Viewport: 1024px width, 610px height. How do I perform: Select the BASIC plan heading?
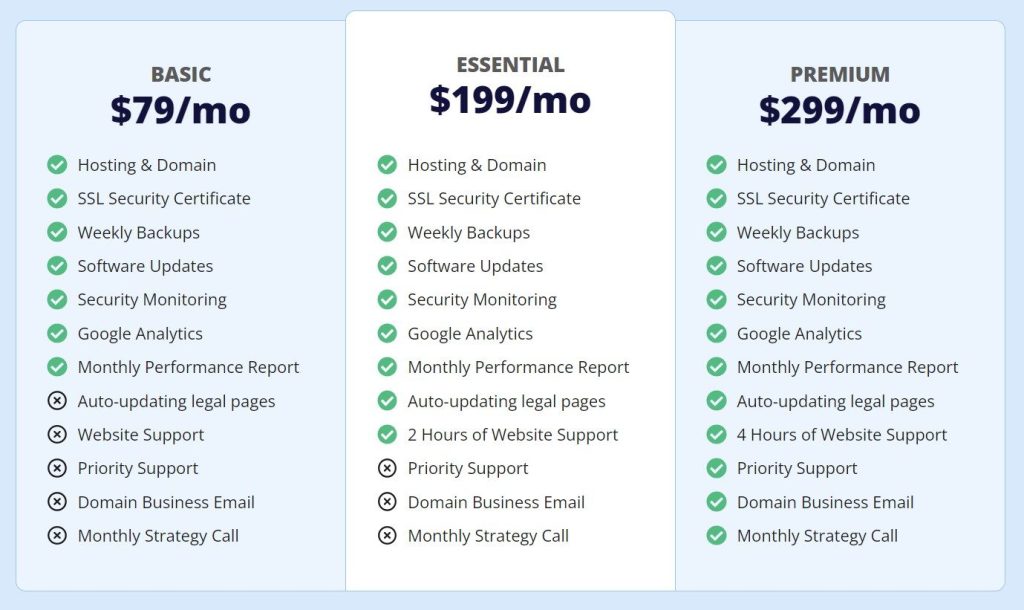click(181, 74)
